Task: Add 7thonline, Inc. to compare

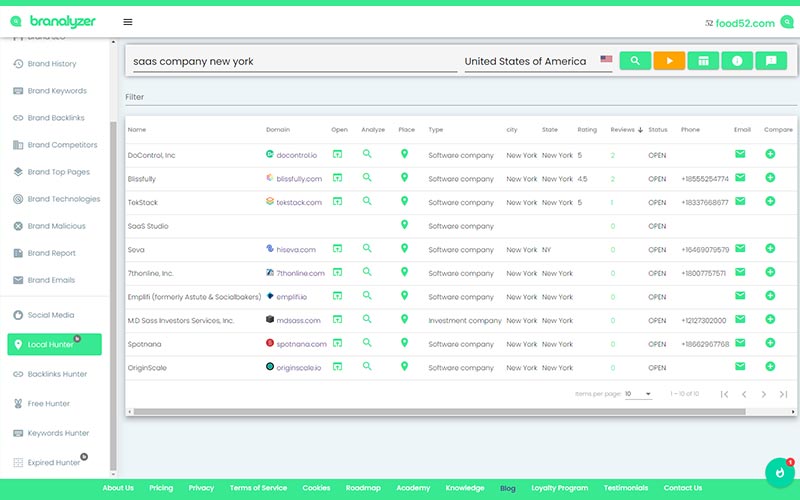Action: pyautogui.click(x=770, y=272)
